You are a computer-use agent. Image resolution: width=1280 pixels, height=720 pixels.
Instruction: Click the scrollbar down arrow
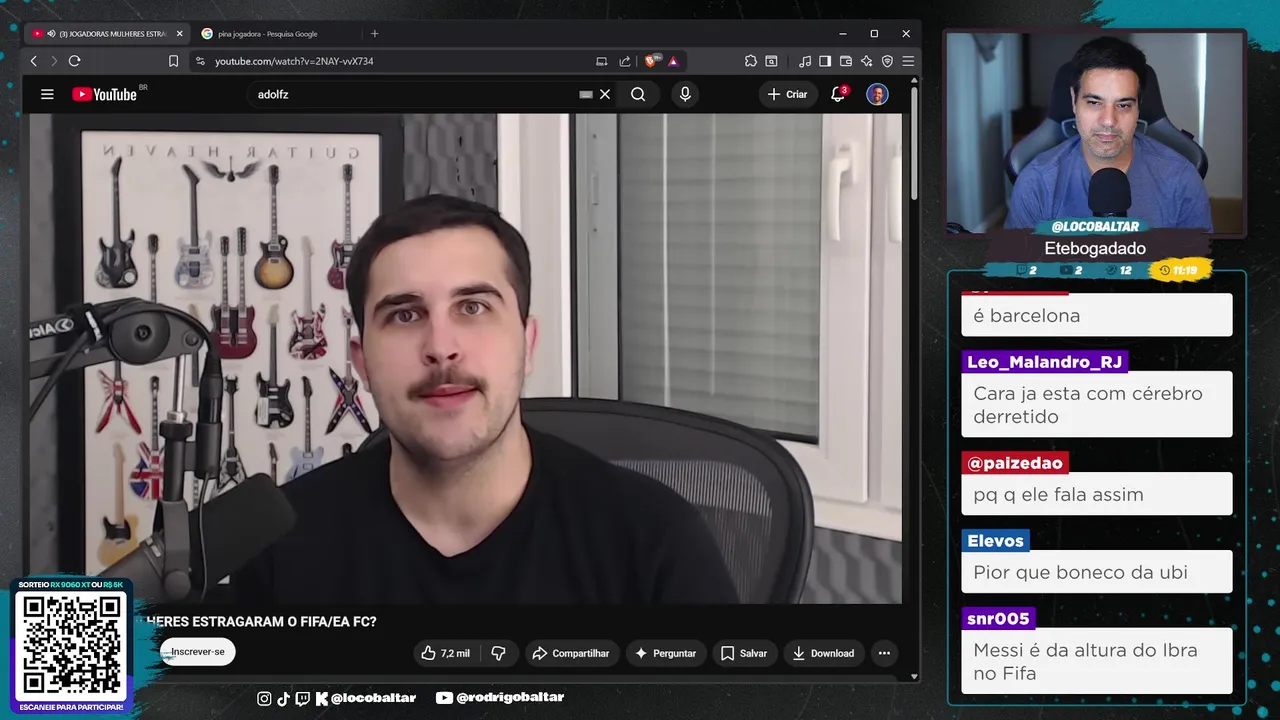(x=914, y=677)
